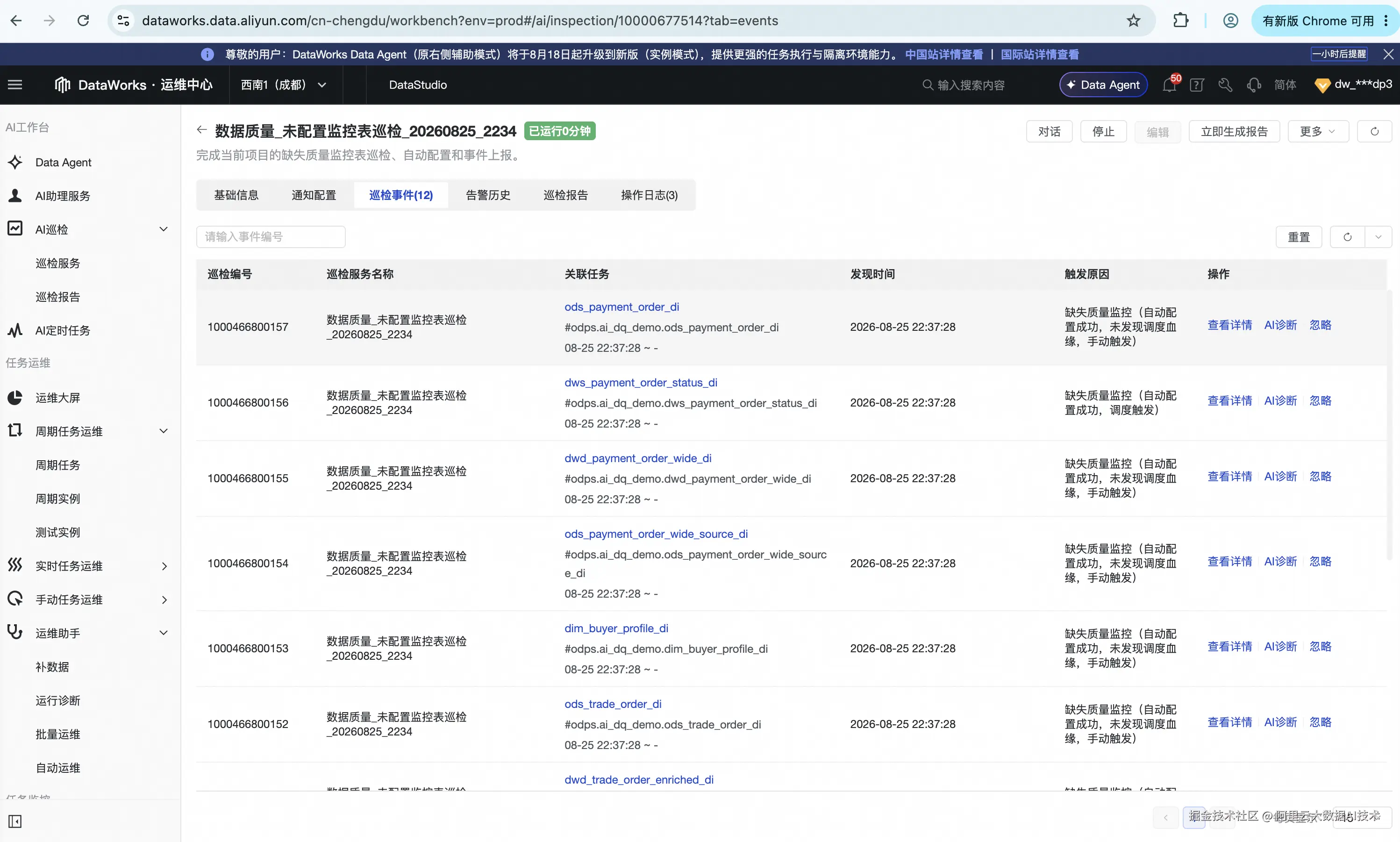Open Chrome profile avatar icon
This screenshot has height=842, width=1400.
click(x=1230, y=21)
